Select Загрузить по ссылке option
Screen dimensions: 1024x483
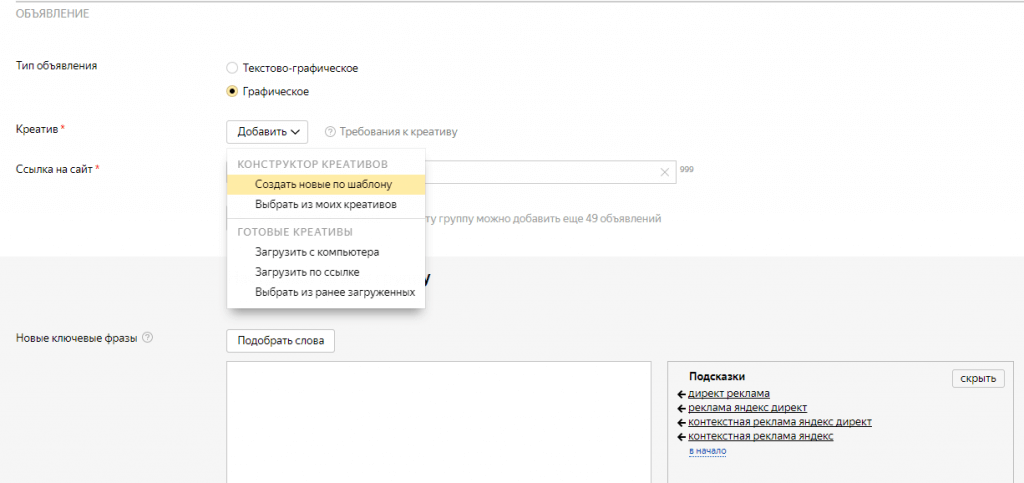[x=307, y=272]
